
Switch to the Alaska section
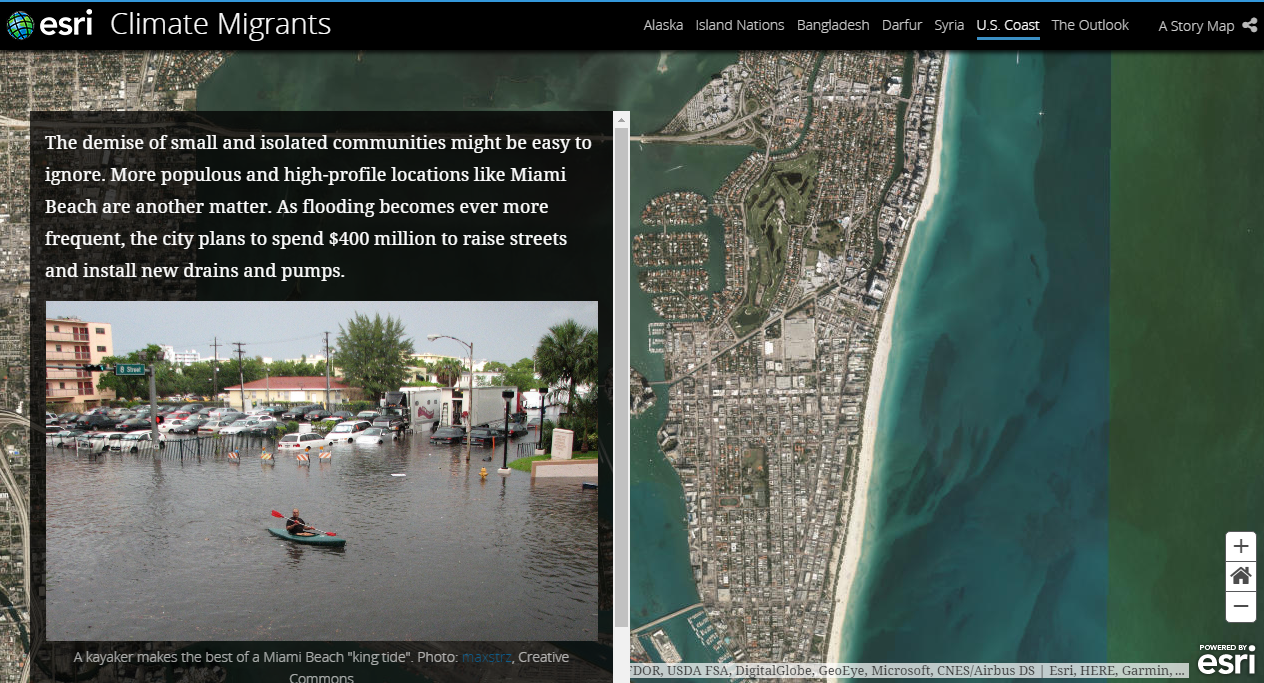click(663, 25)
